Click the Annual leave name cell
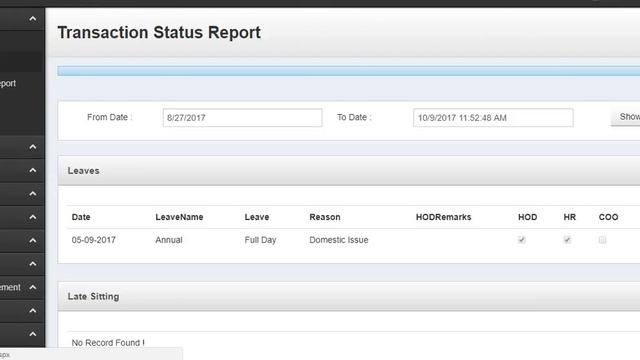 point(169,240)
